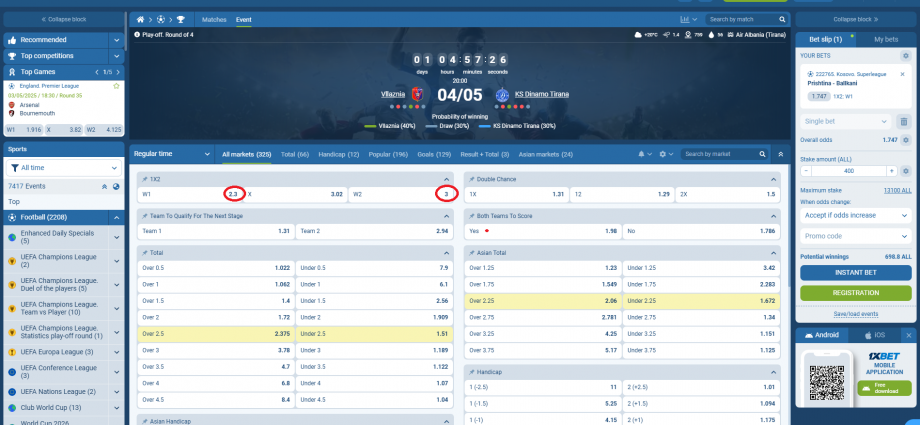Image resolution: width=920 pixels, height=425 pixels.
Task: Click the weather cloud icon
Action: 638,35
